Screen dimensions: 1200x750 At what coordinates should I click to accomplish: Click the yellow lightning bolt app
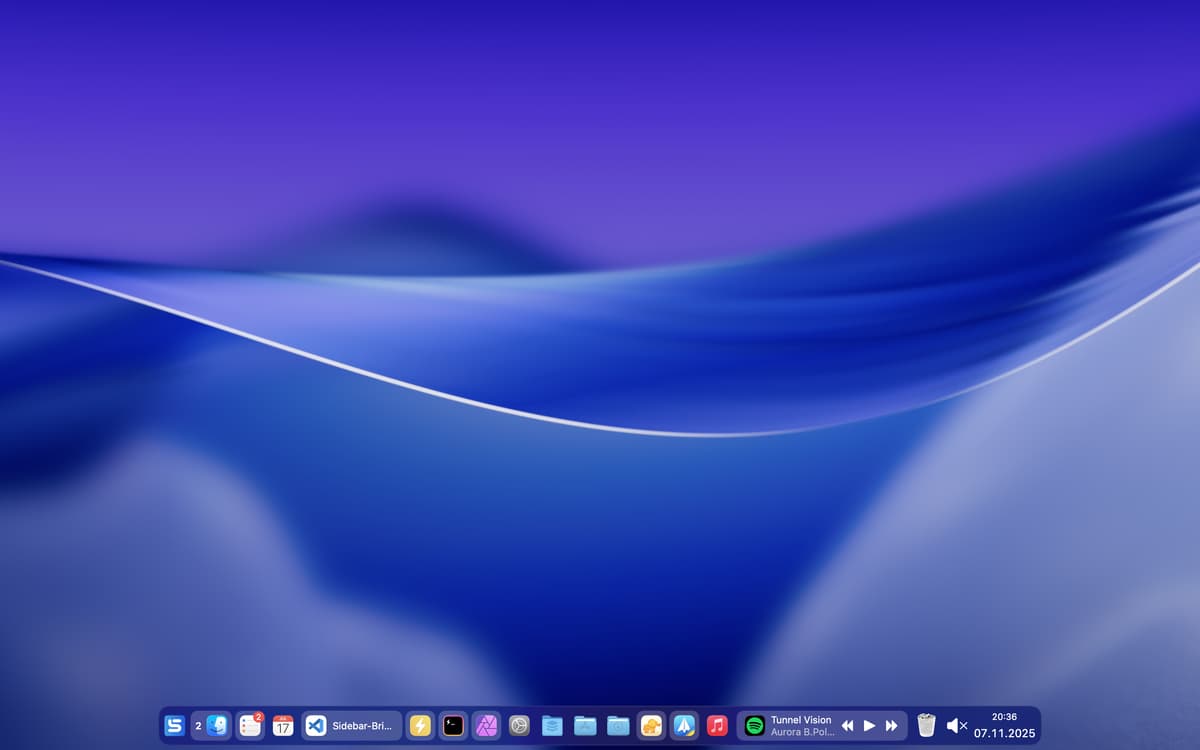click(x=420, y=726)
